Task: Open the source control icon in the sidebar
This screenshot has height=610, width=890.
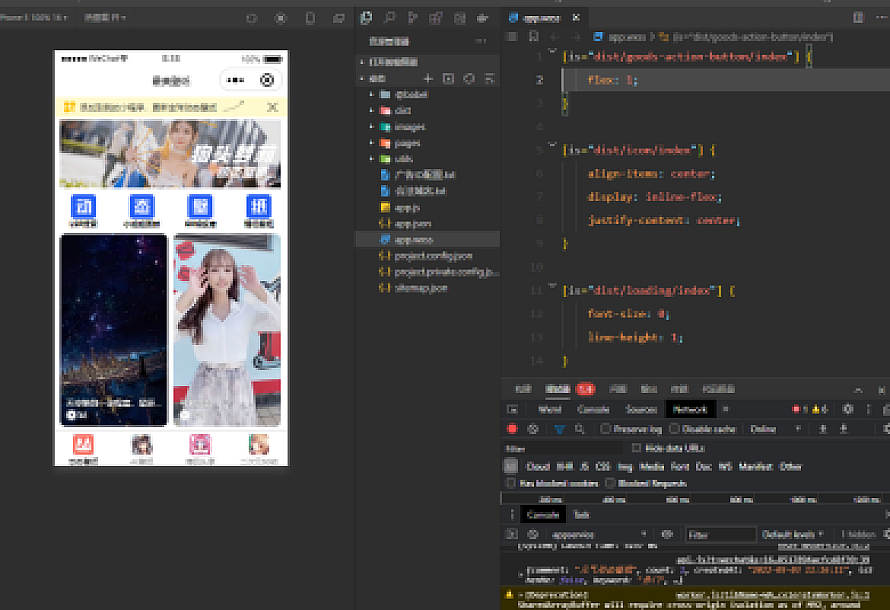Action: pos(413,18)
